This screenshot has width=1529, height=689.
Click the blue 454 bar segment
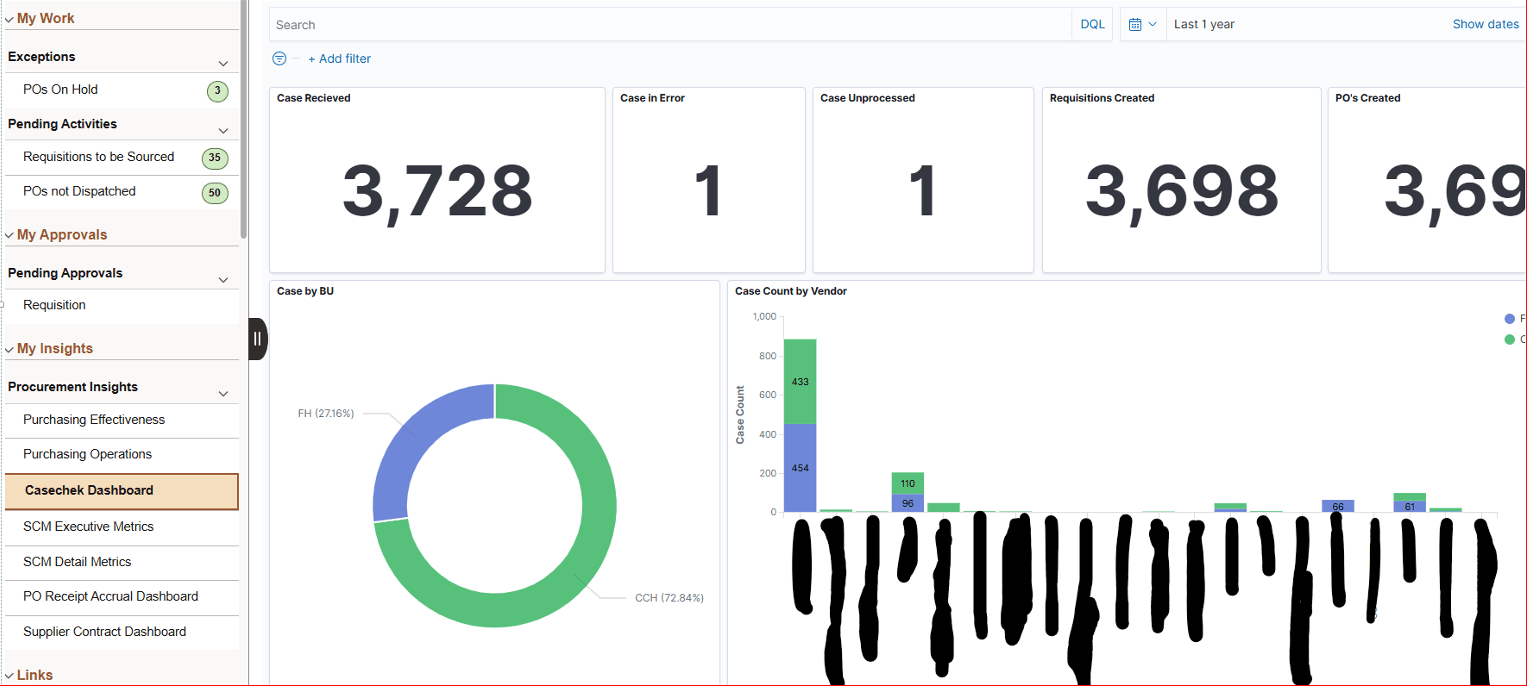coord(800,467)
